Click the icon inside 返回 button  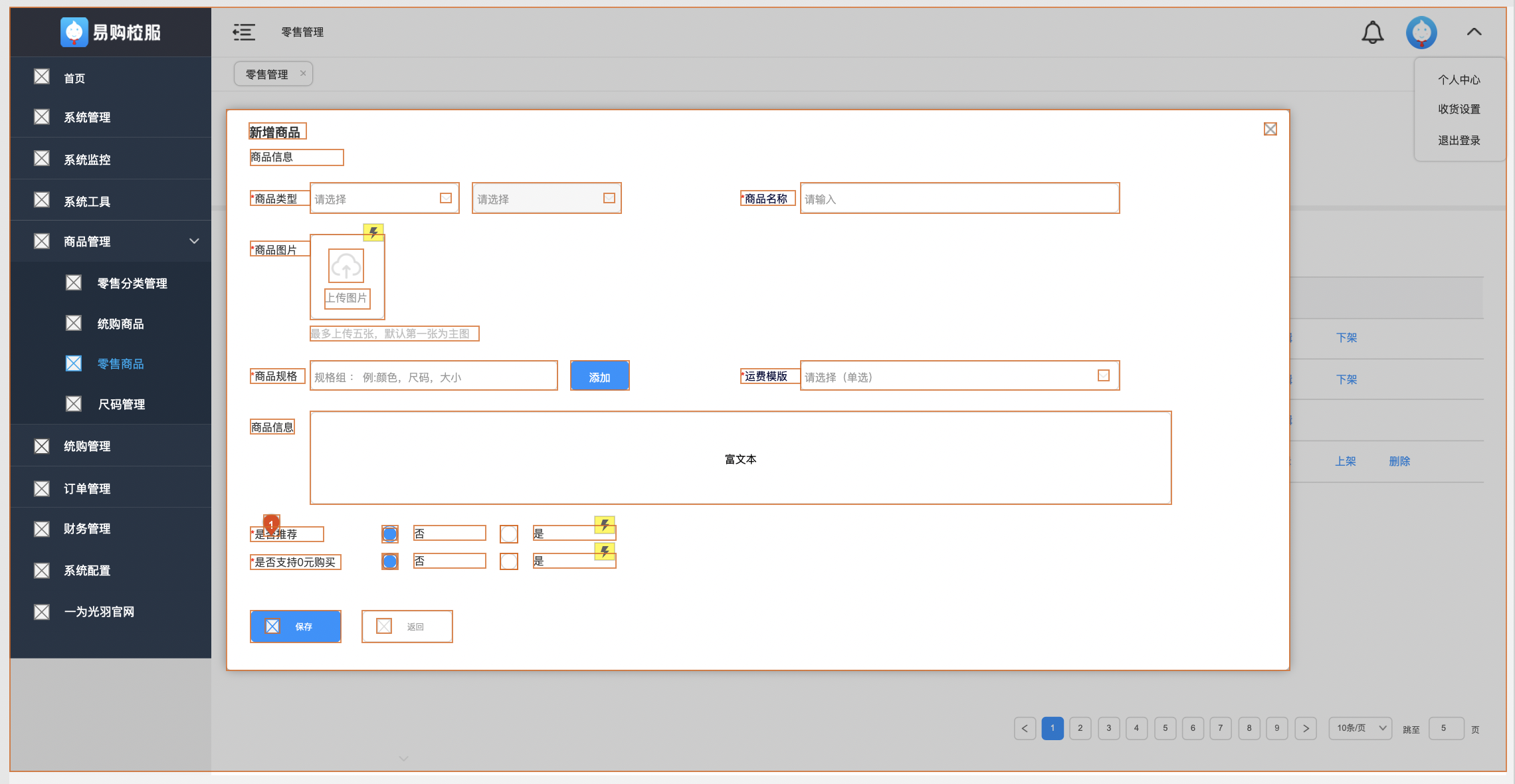tap(384, 626)
